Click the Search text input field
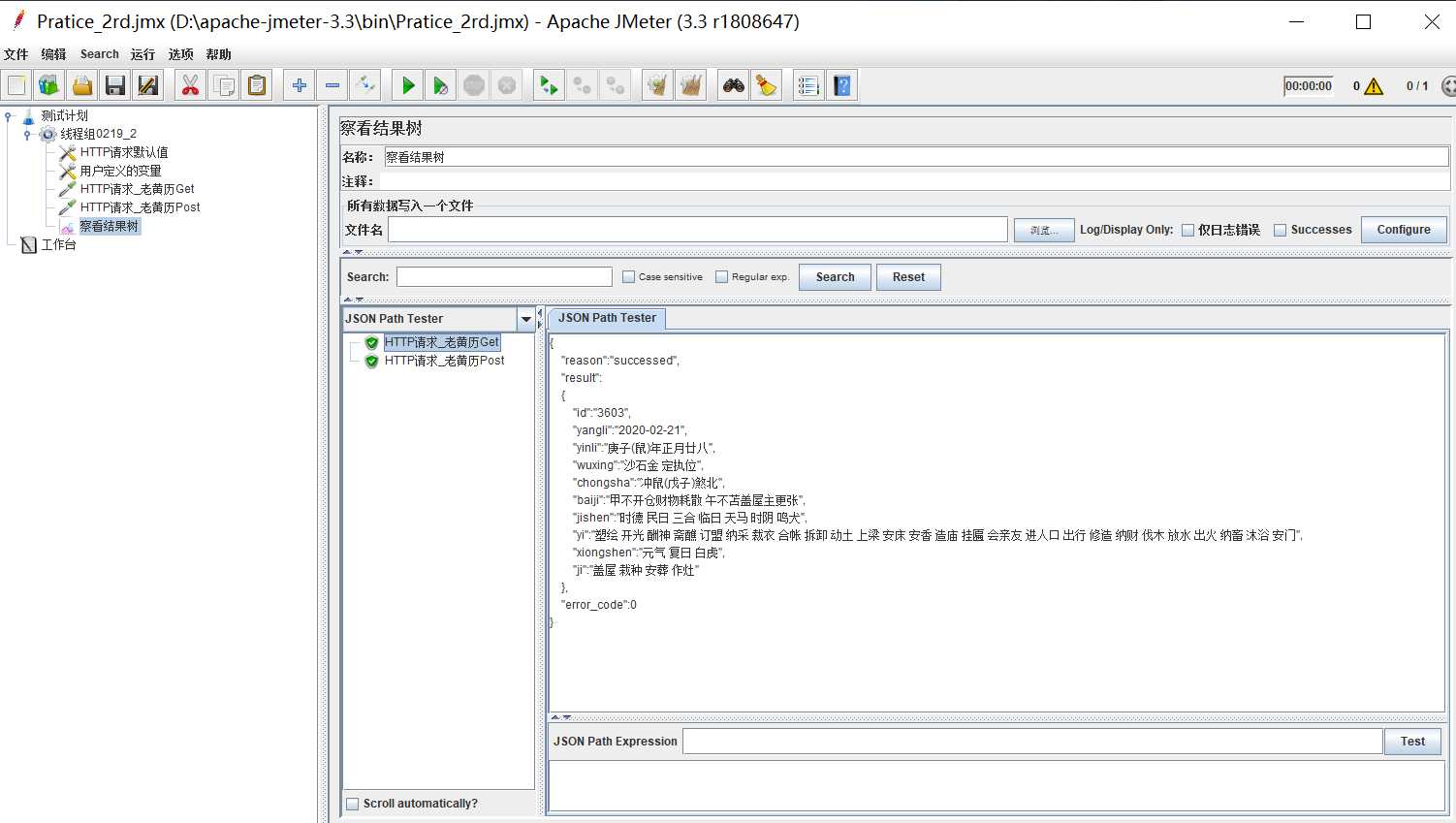Image resolution: width=1456 pixels, height=823 pixels. (x=504, y=277)
